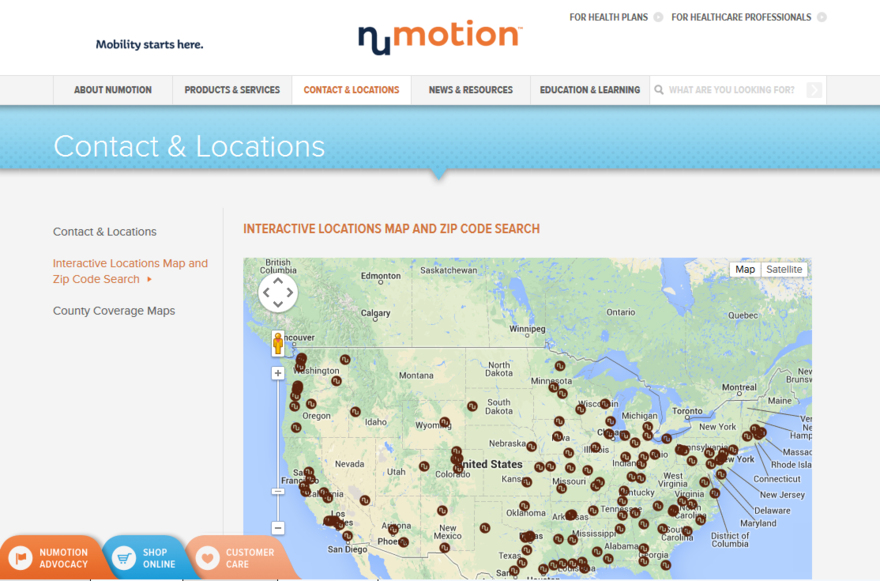Screen dimensions: 880x581
Task: Switch map to Satellite view
Action: [x=784, y=269]
